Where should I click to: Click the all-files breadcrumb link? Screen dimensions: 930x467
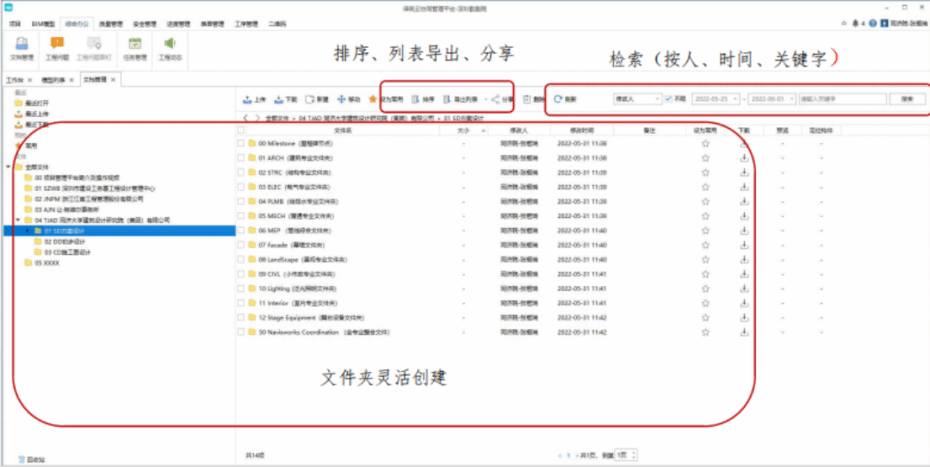(x=278, y=119)
